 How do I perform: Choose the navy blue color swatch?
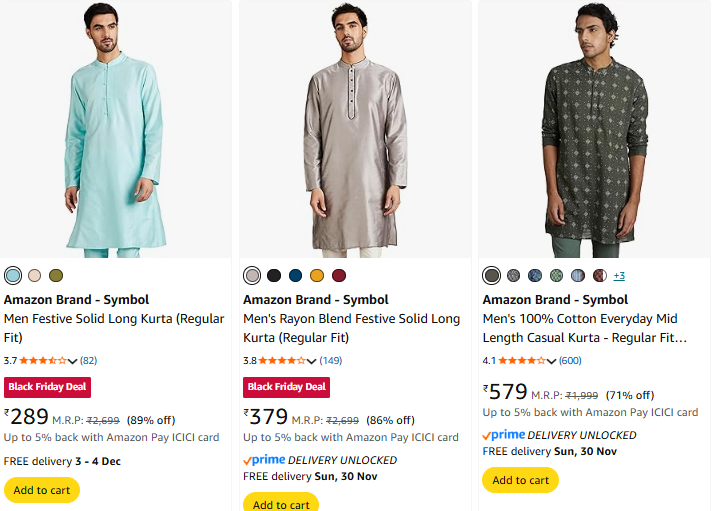pos(295,275)
